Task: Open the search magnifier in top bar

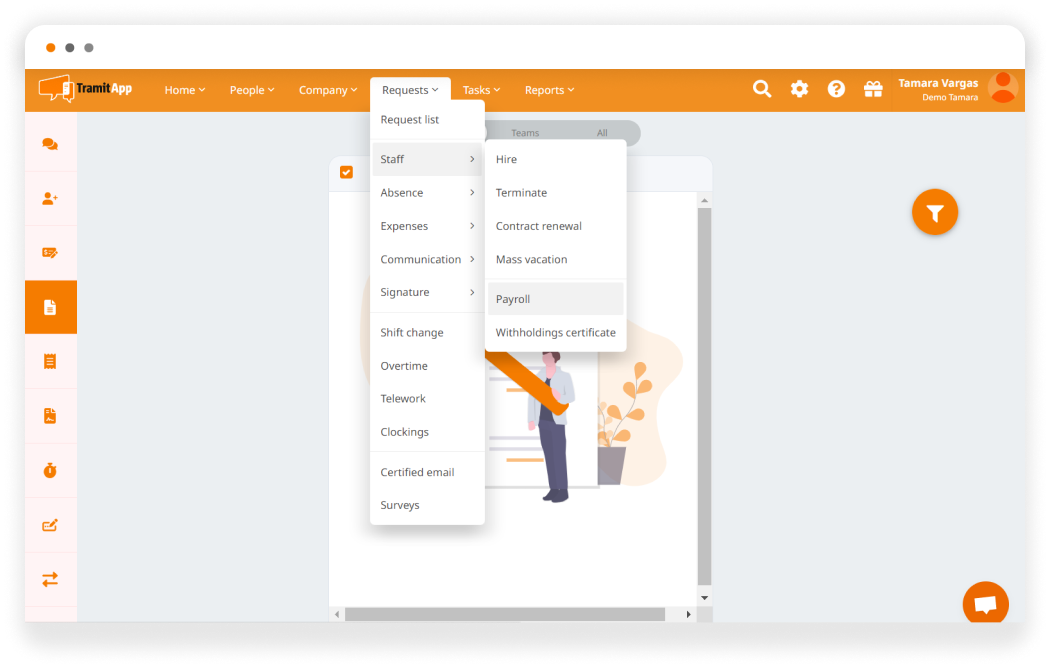Action: [x=762, y=89]
